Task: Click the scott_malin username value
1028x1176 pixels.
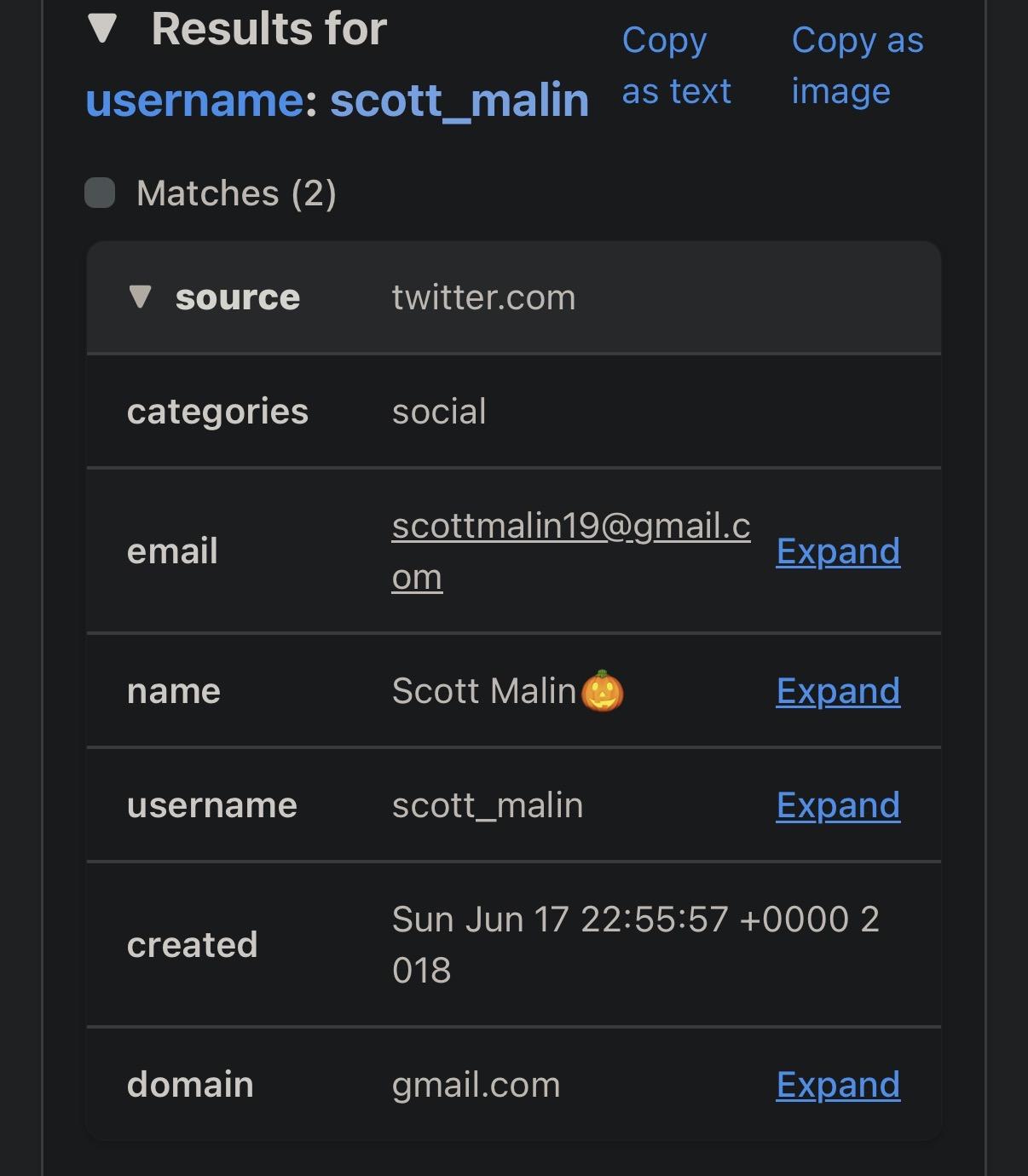Action: tap(487, 805)
